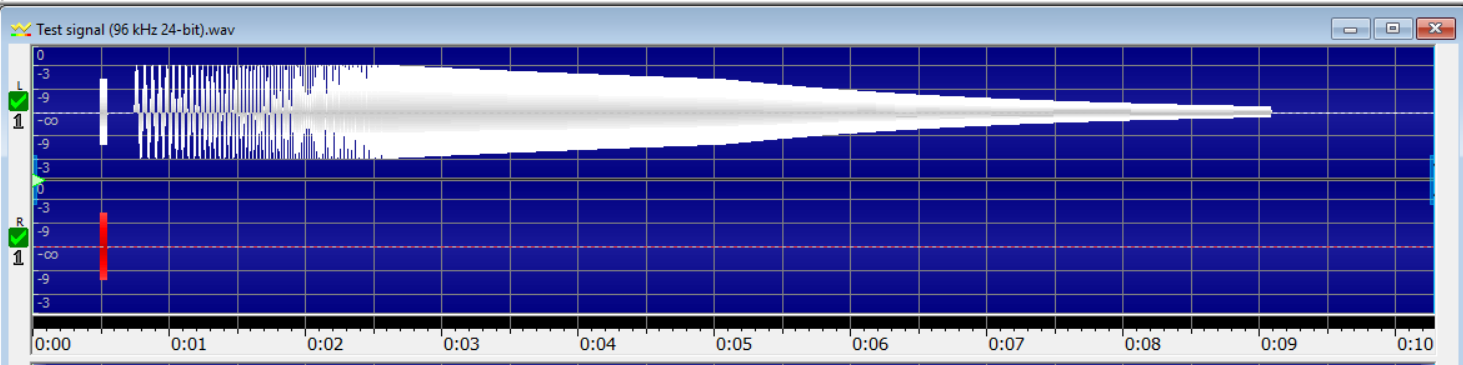
Task: Click the '1' icon under the L channel
Action: pos(18,121)
